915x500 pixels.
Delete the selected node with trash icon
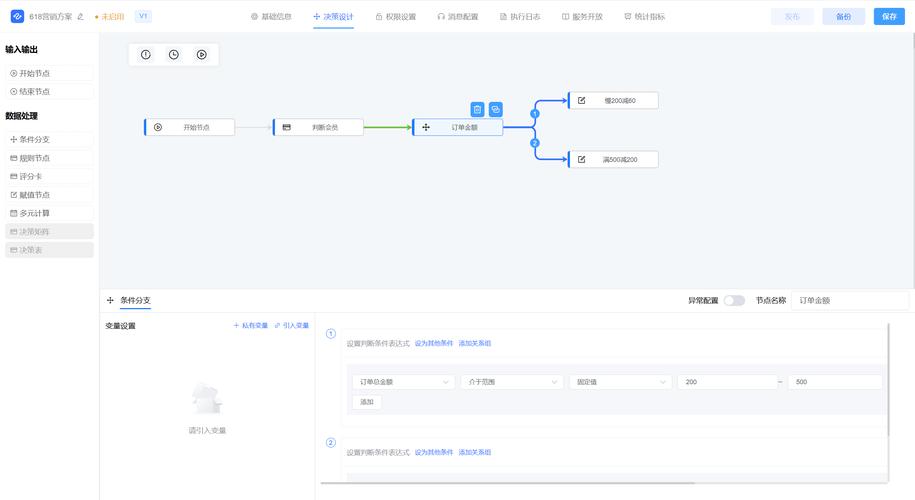477,109
